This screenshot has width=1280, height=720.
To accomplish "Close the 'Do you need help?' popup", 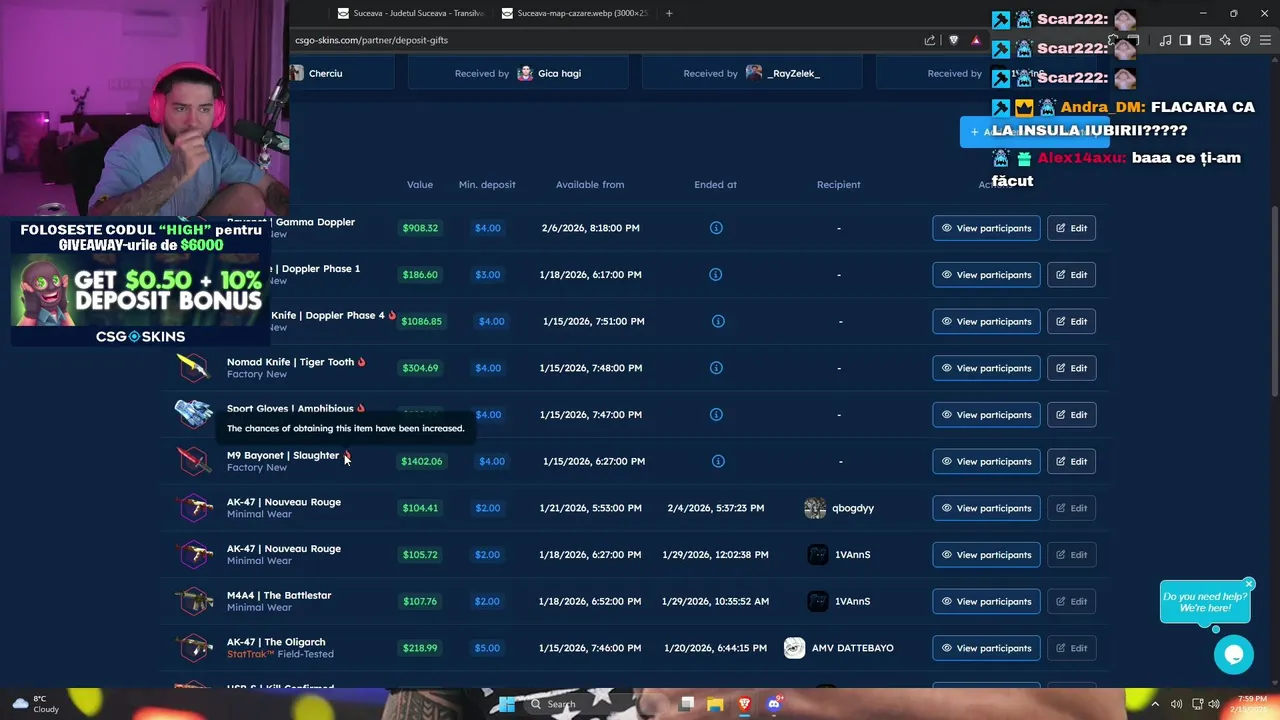I will (x=1249, y=584).
